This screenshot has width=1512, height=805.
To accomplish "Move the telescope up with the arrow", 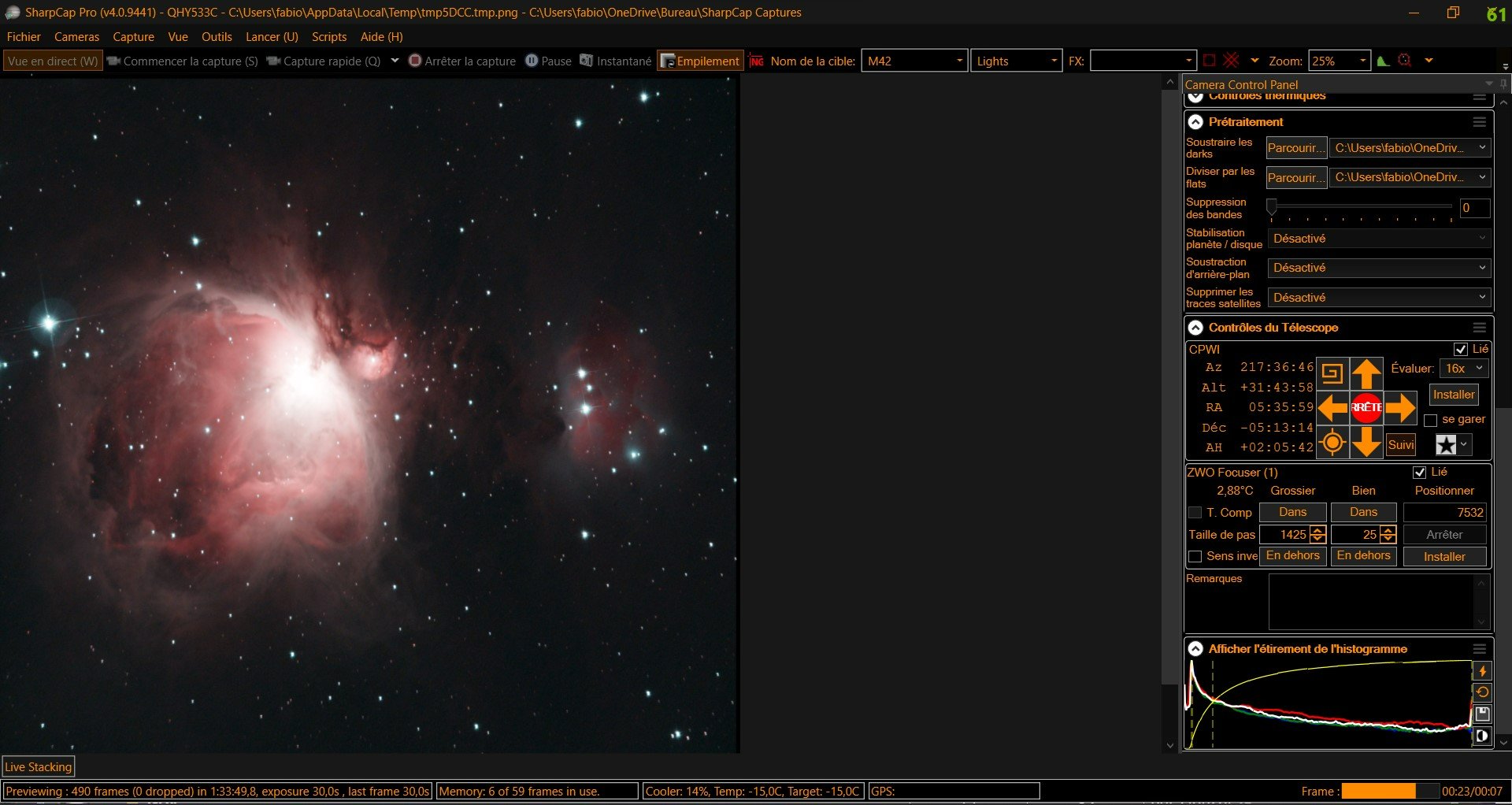I will [1366, 373].
